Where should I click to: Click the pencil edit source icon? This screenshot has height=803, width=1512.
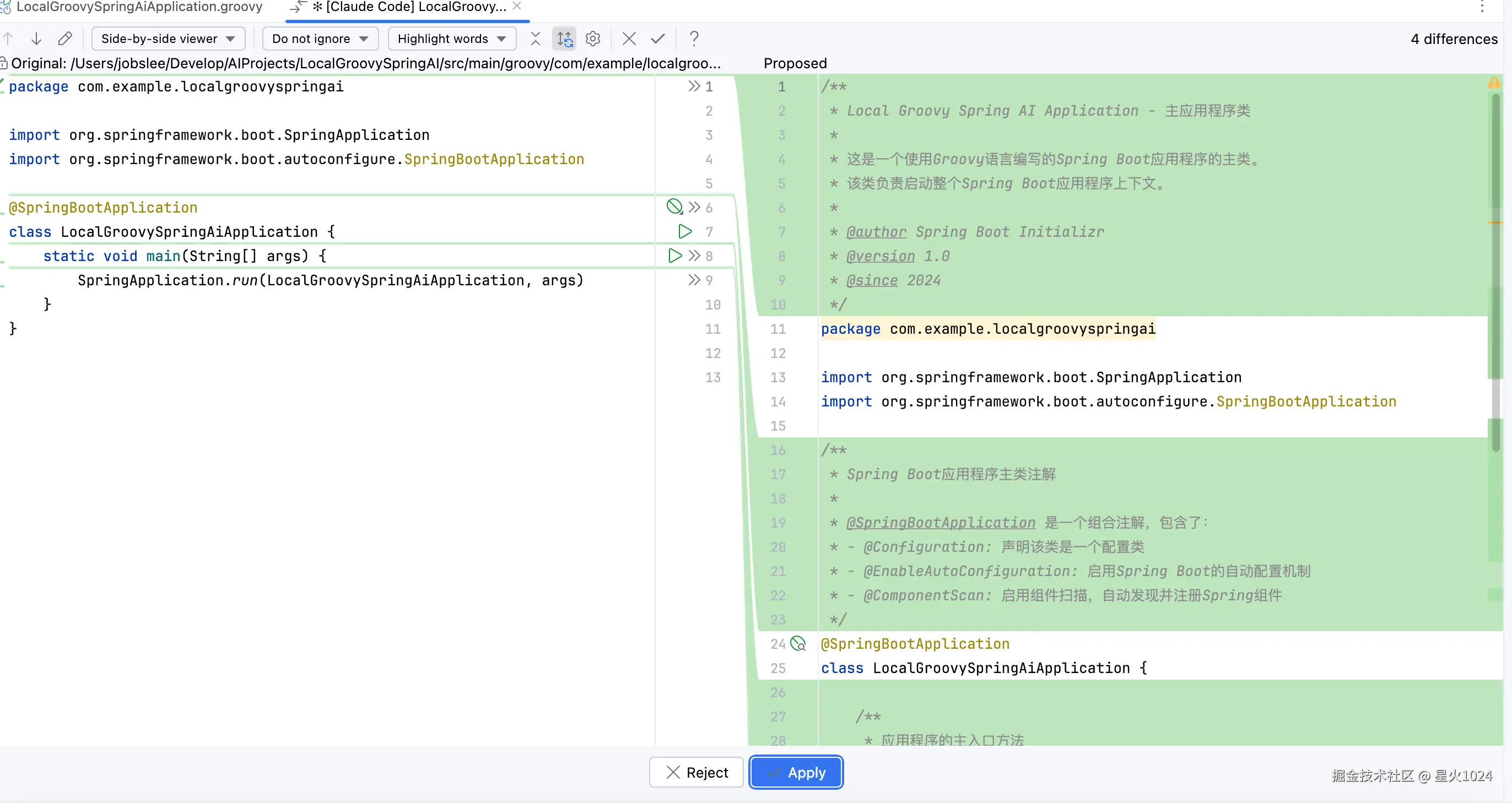pos(65,39)
